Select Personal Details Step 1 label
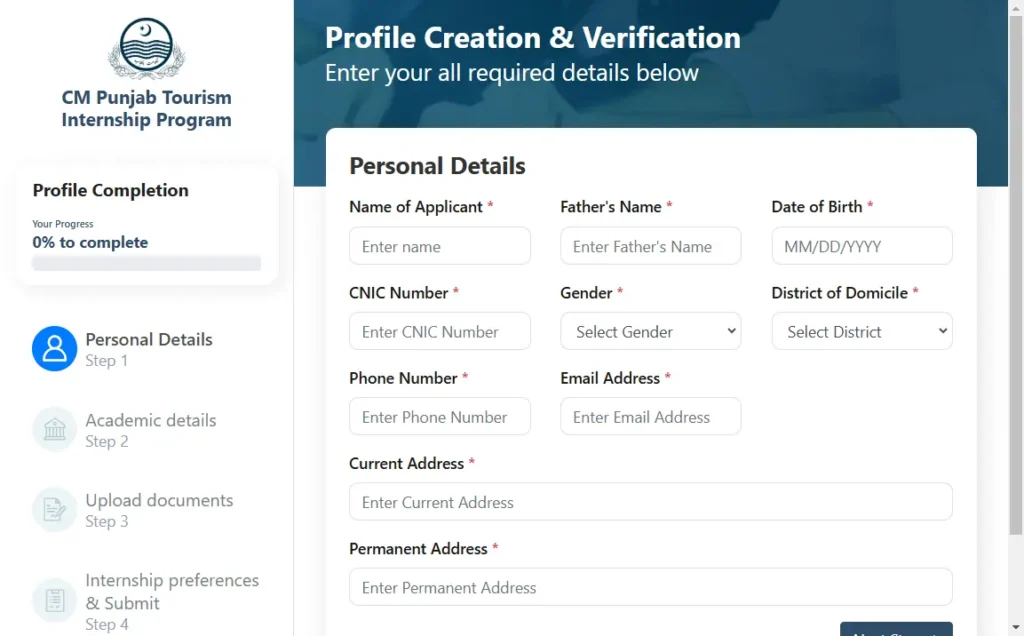Viewport: 1024px width, 636px height. pyautogui.click(x=149, y=349)
